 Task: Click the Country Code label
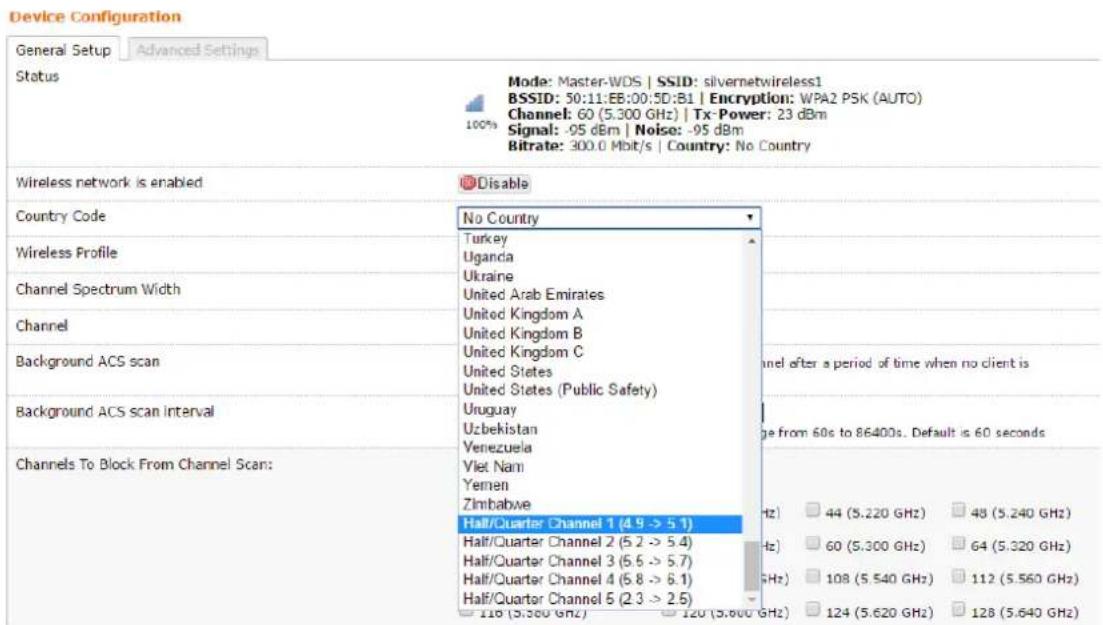tap(60, 216)
